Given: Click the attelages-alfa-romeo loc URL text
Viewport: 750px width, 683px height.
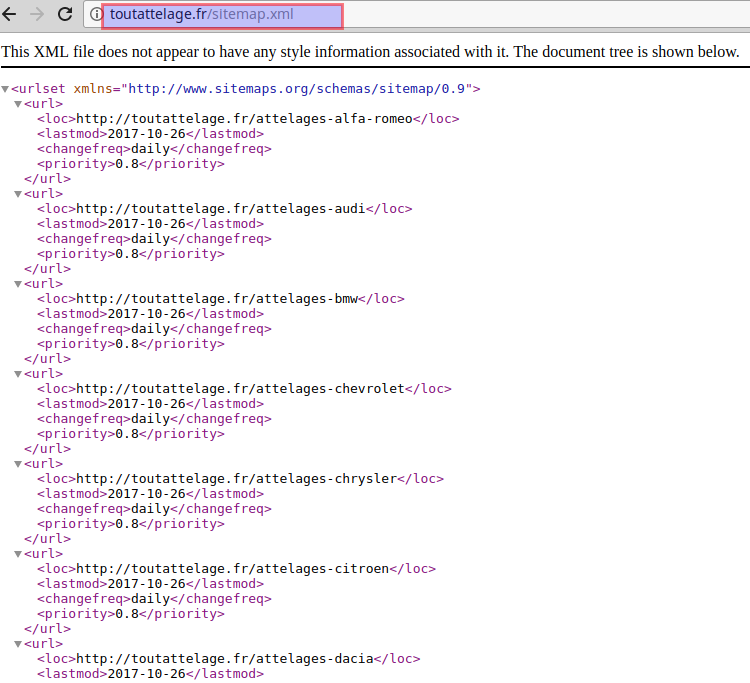Looking at the screenshot, I should pyautogui.click(x=244, y=119).
